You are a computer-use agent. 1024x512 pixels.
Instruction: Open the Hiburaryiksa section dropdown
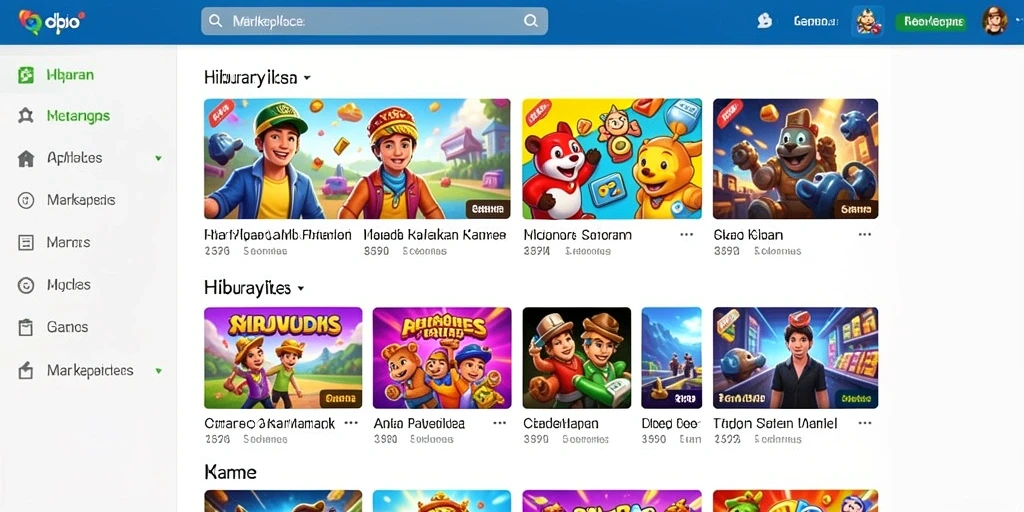point(307,78)
